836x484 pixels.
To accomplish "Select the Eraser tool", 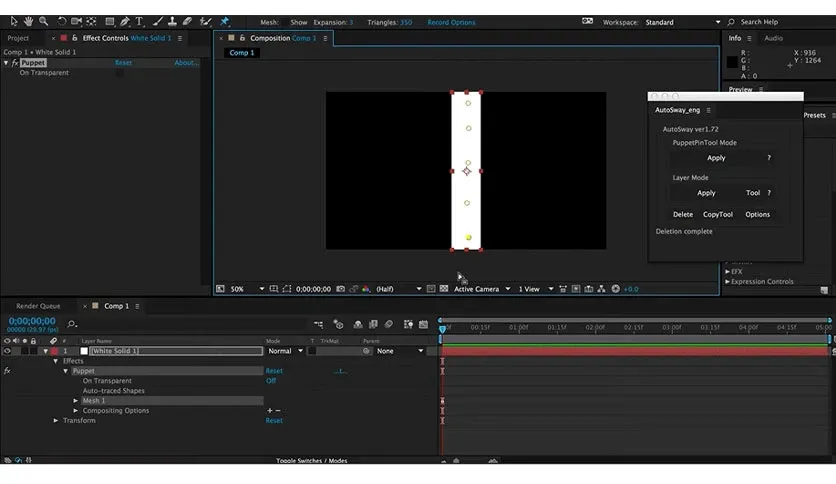I will (187, 21).
